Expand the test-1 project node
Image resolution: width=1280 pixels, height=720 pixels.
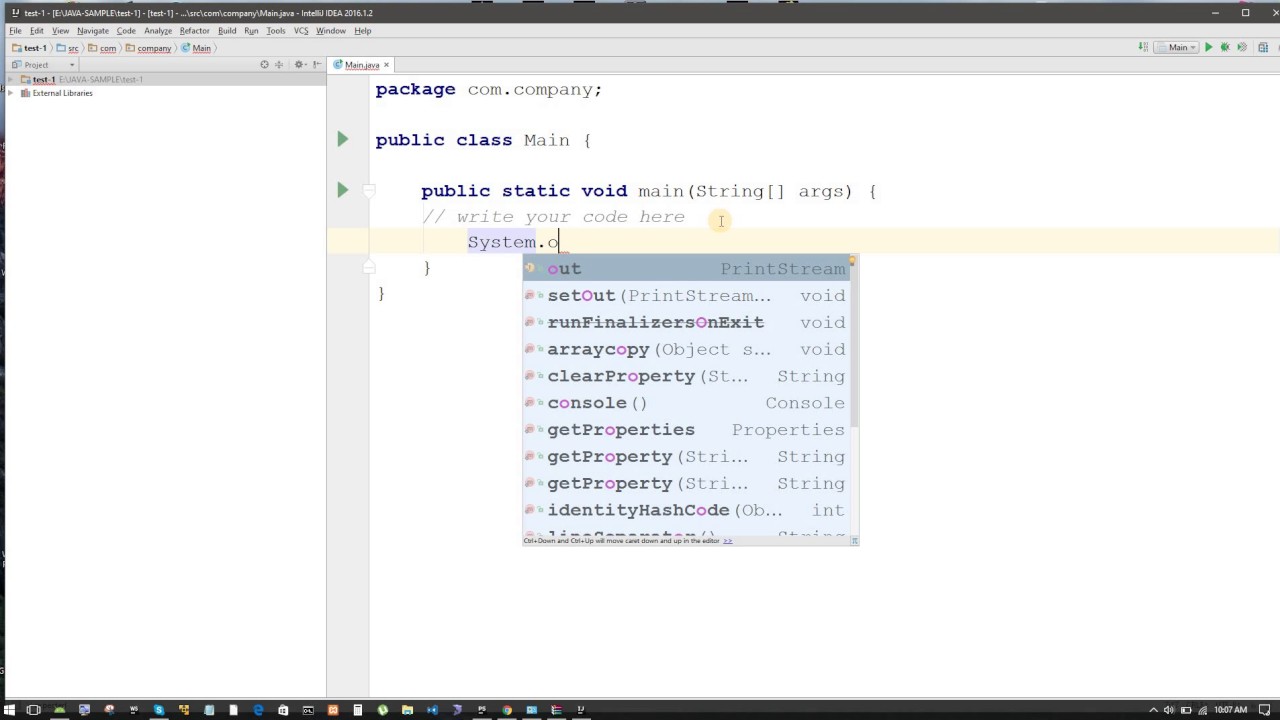12,79
